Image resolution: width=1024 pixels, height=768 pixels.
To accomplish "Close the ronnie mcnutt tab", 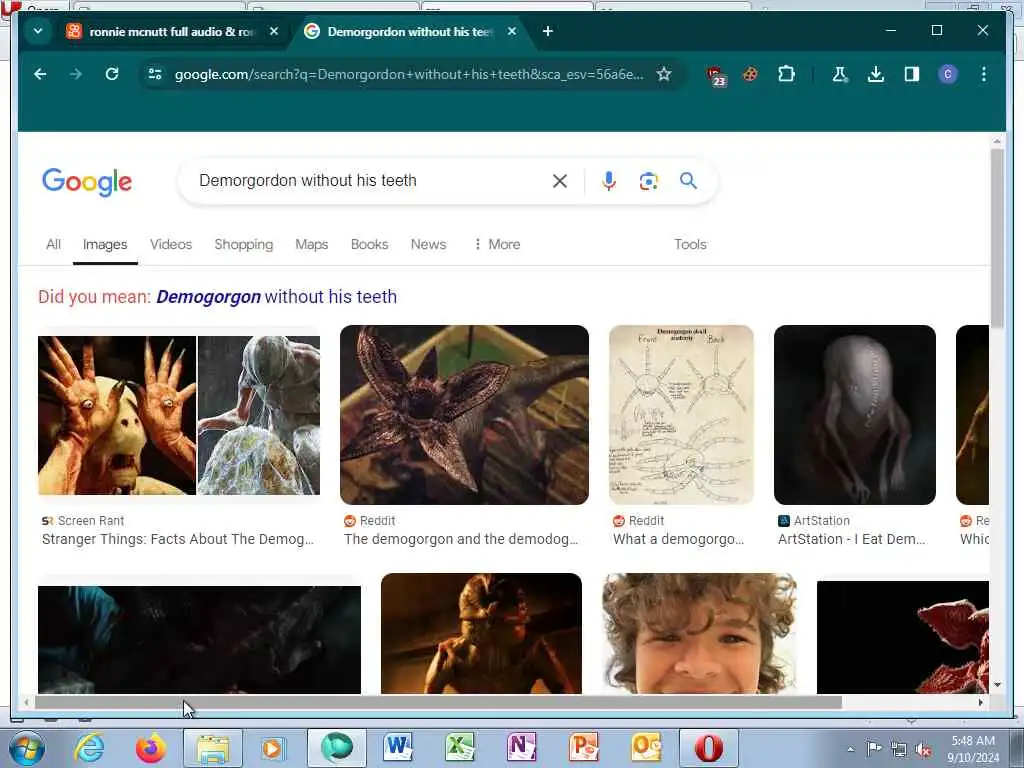I will (274, 31).
